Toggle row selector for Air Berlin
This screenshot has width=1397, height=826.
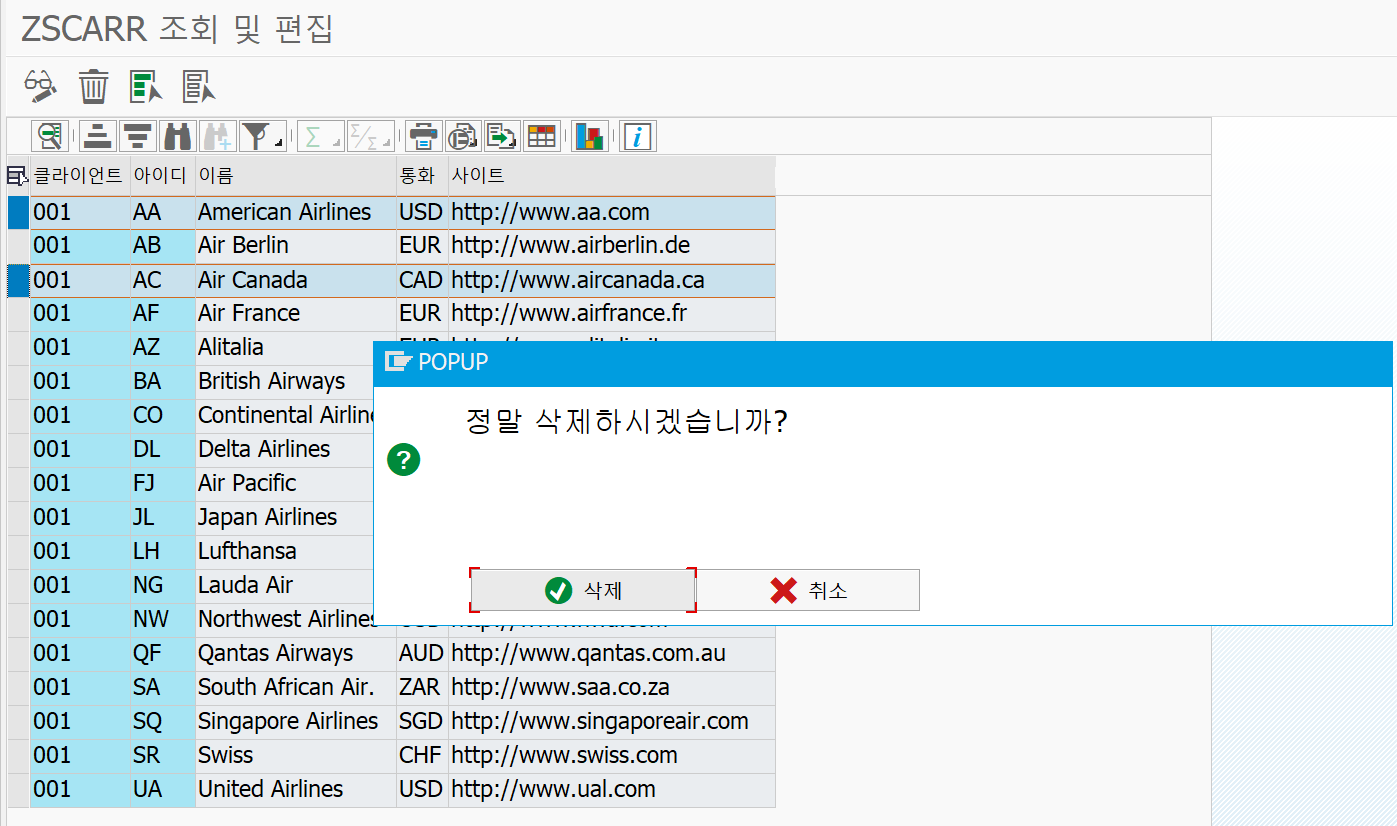(18, 246)
